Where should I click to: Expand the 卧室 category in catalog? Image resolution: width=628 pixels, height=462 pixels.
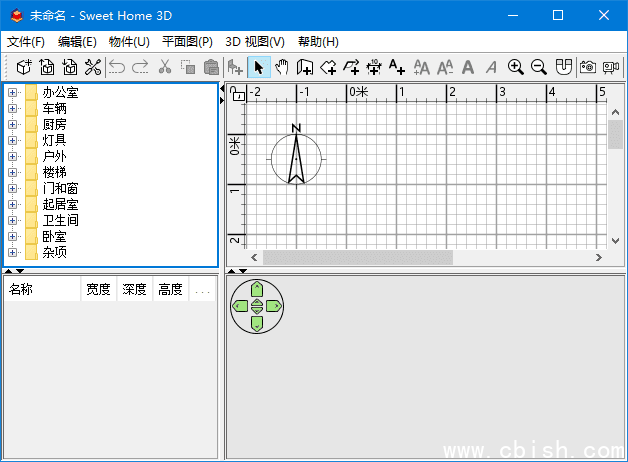(13, 236)
